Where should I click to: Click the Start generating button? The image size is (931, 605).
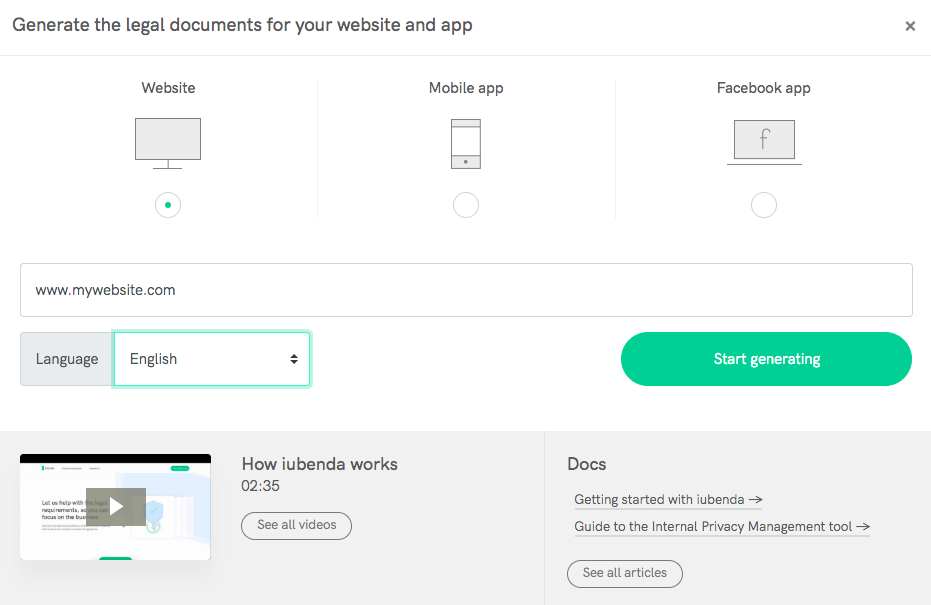click(766, 359)
